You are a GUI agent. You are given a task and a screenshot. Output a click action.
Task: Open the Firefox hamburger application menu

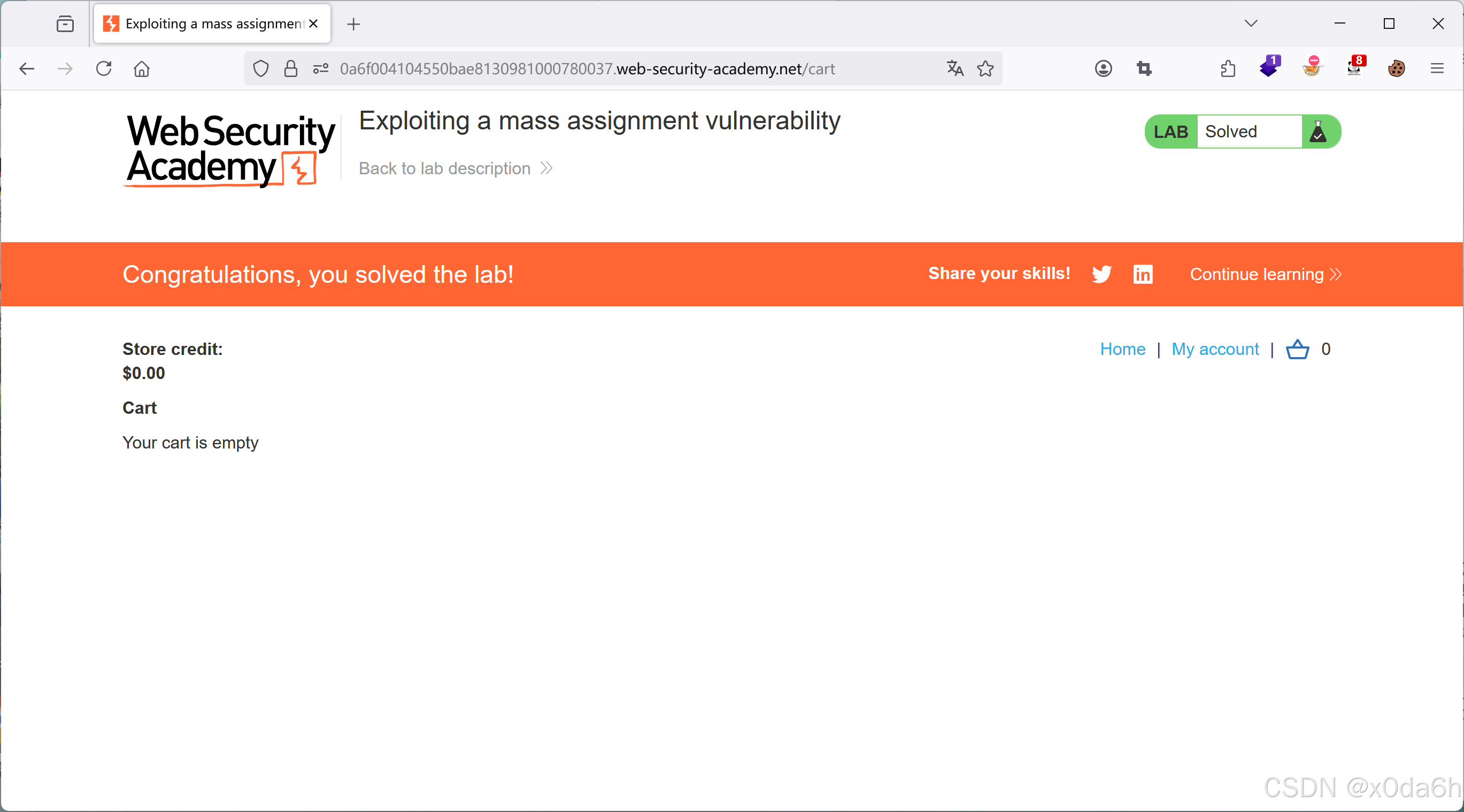click(1437, 69)
